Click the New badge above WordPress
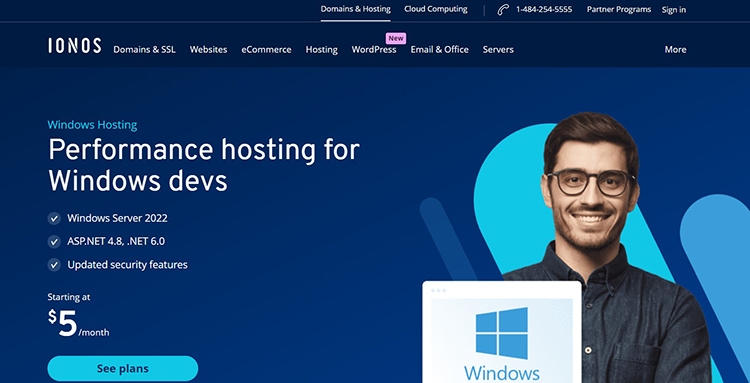This screenshot has width=750, height=383. (x=396, y=38)
